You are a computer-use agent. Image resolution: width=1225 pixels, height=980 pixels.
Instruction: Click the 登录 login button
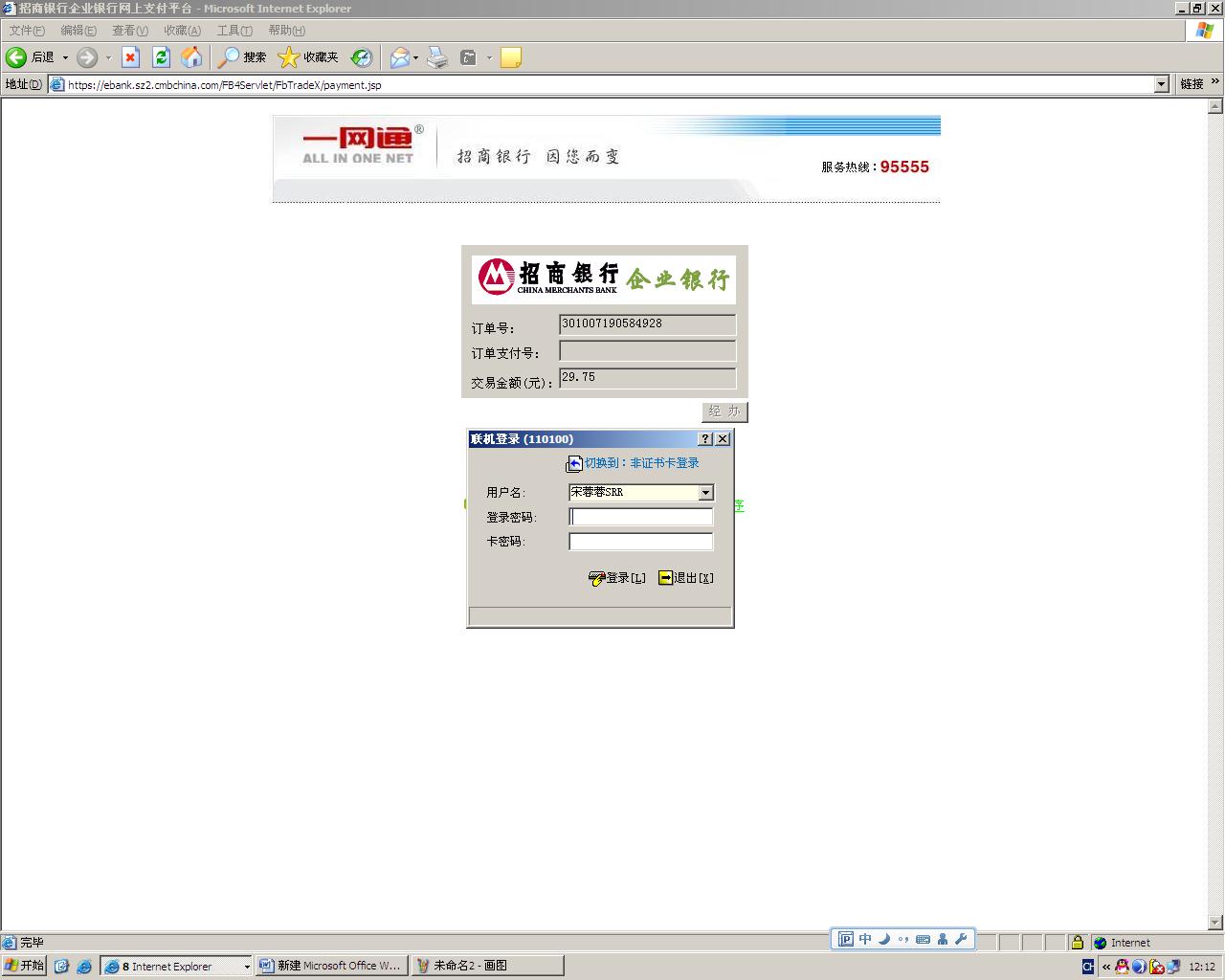pyautogui.click(x=617, y=578)
